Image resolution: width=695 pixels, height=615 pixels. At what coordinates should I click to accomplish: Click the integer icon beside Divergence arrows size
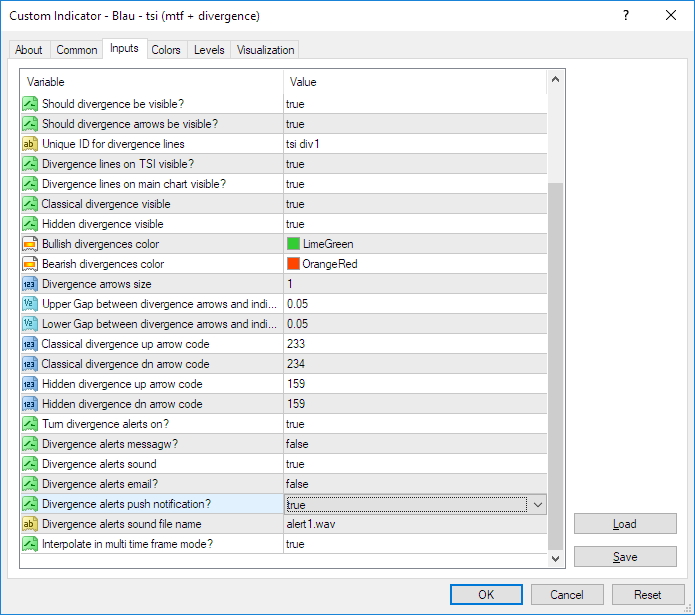30,284
